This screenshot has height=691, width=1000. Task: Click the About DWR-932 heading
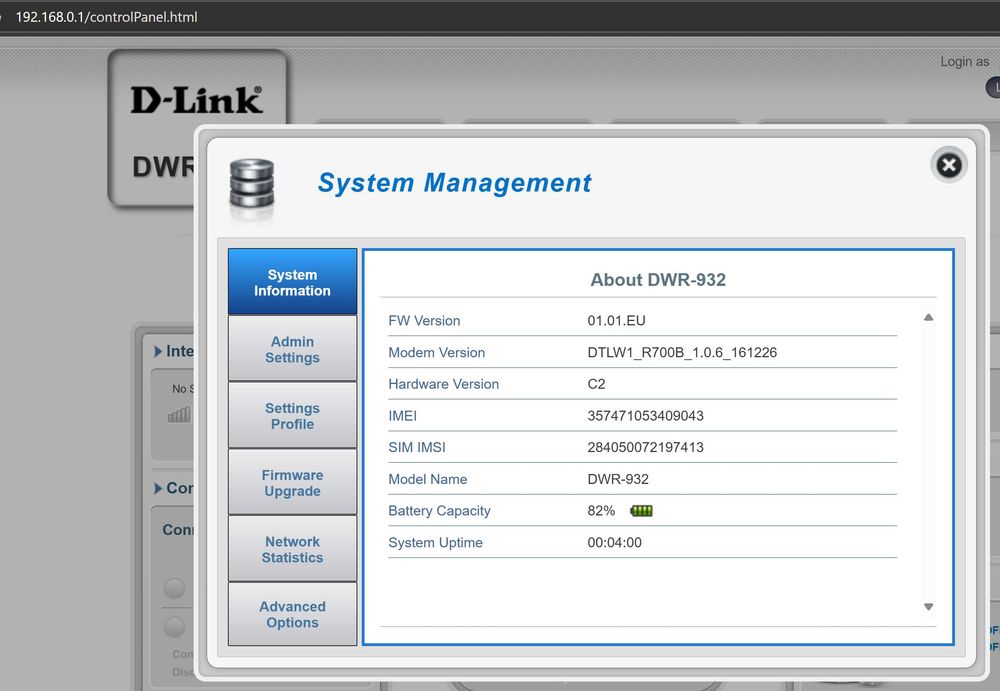click(x=658, y=280)
